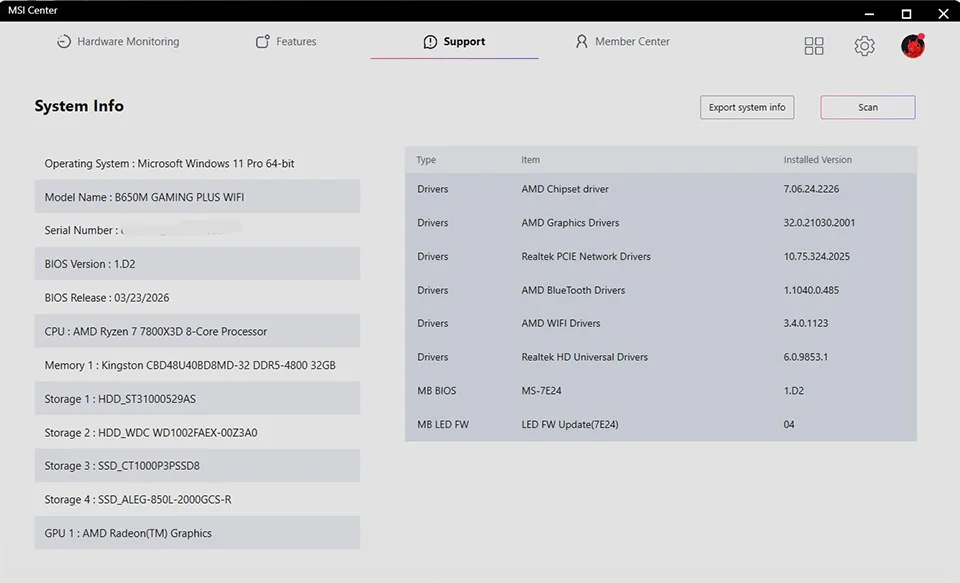This screenshot has height=583, width=960.
Task: Click the user profile avatar
Action: [913, 46]
